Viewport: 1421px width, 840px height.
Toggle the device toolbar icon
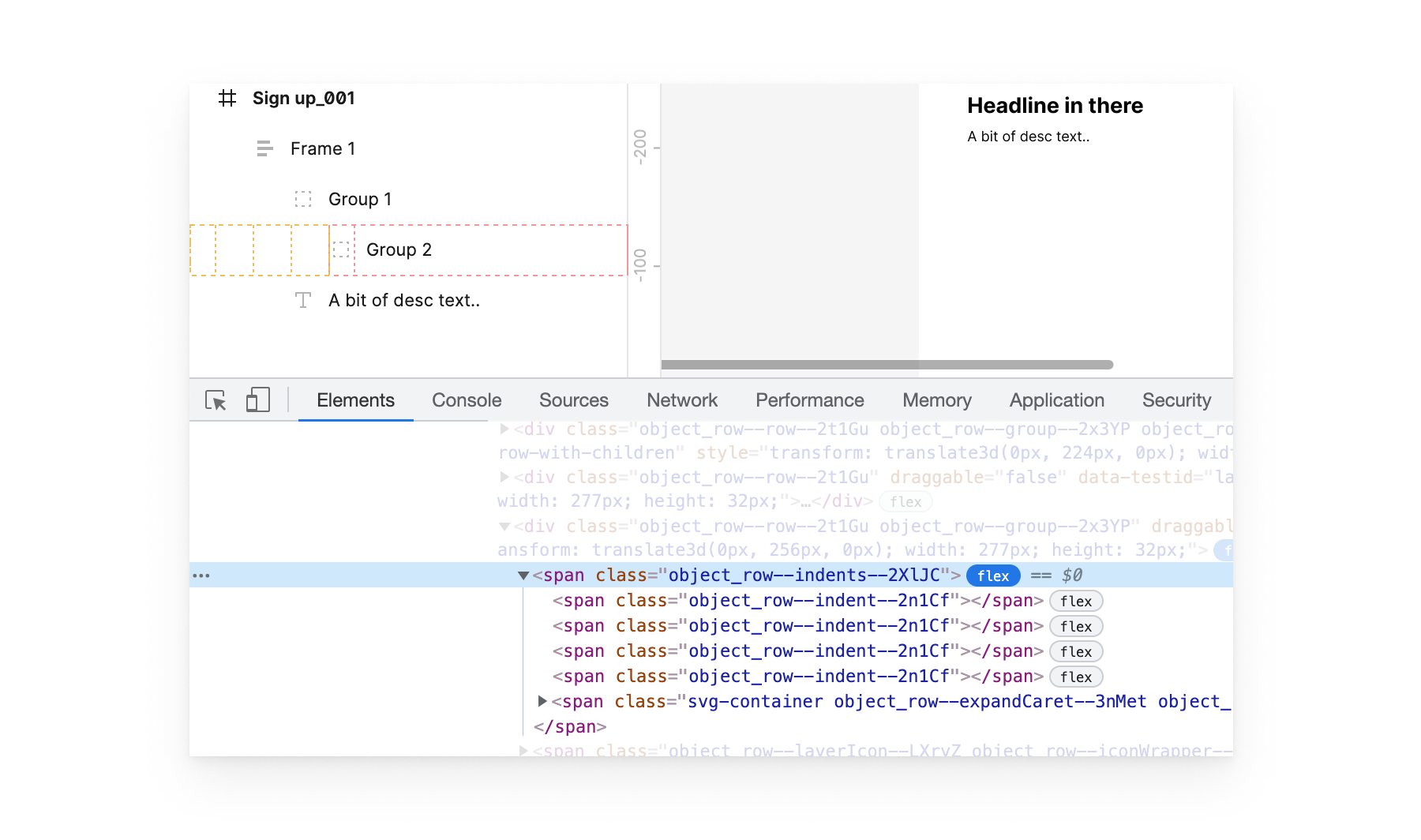point(258,399)
